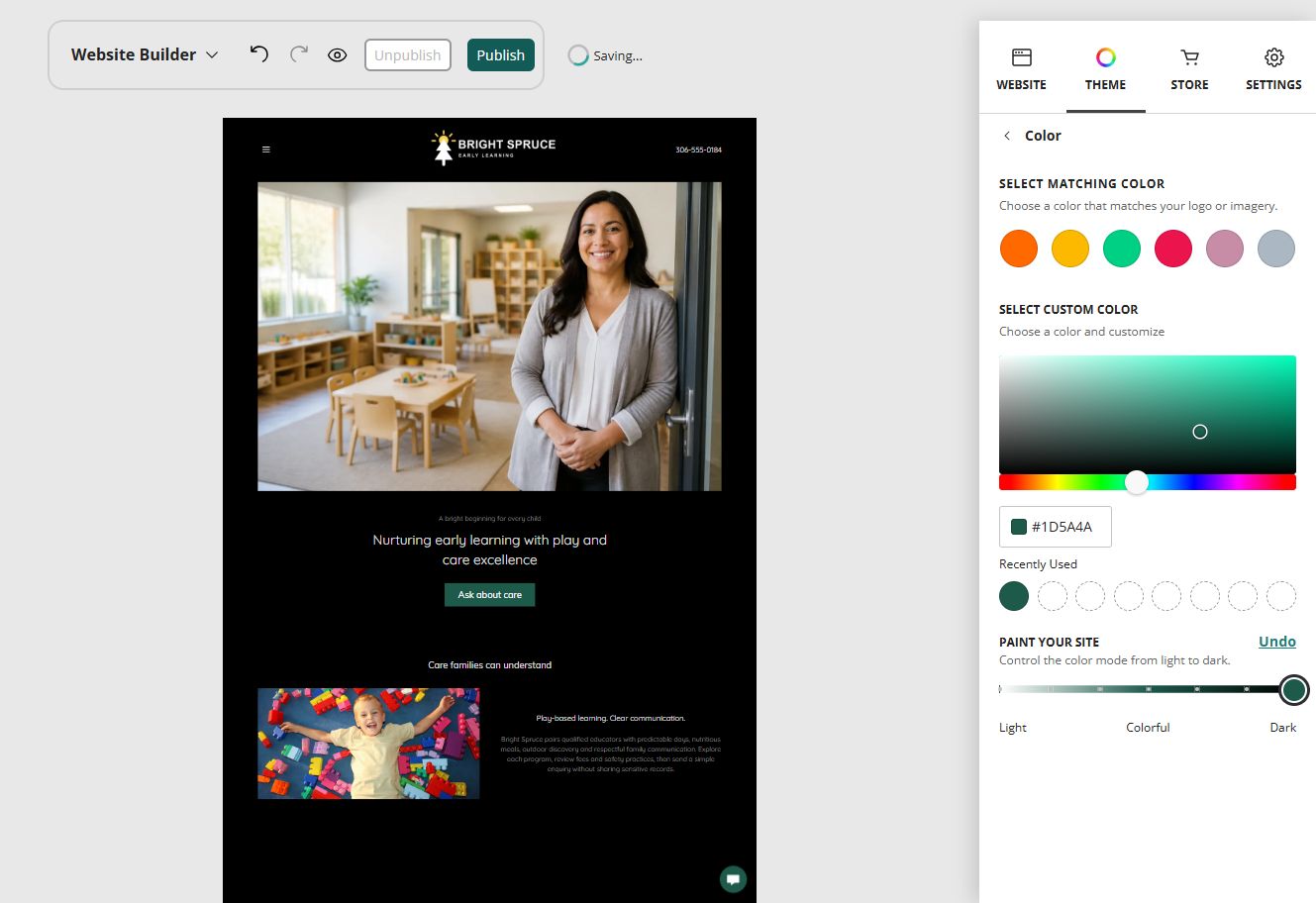Click the undo arrow icon in toolbar
Screen dimensions: 1316x903
(x=258, y=54)
